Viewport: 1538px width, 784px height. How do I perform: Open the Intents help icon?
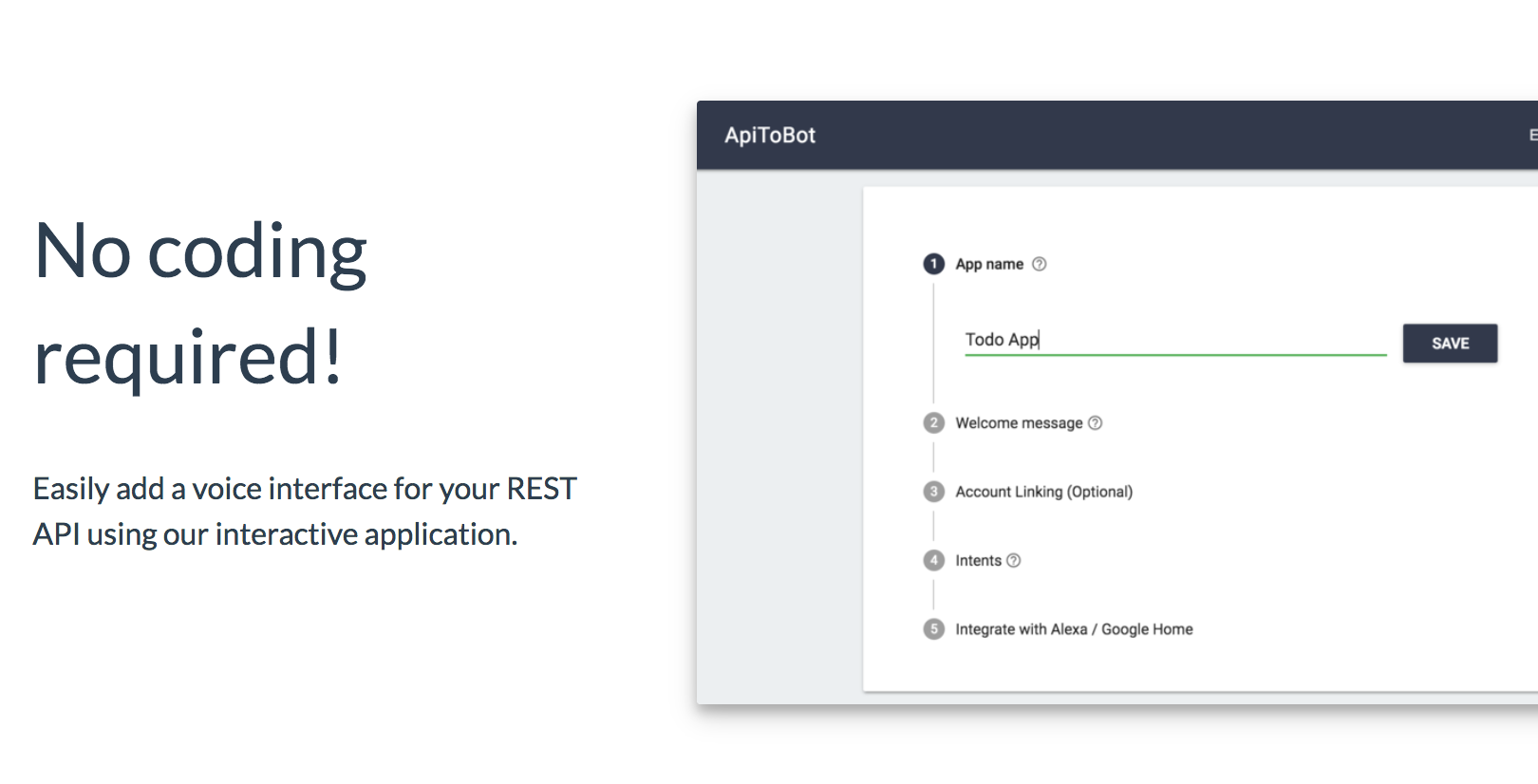click(1014, 560)
